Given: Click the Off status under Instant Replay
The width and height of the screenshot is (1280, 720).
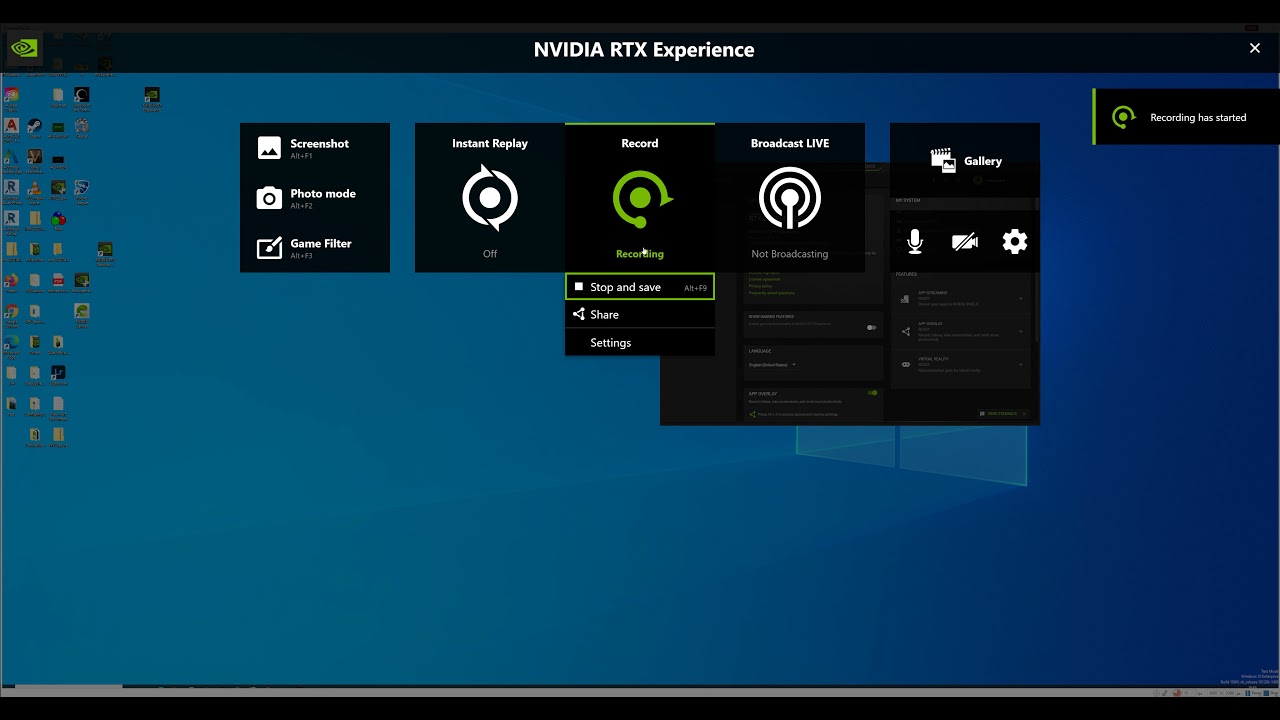Looking at the screenshot, I should point(490,254).
